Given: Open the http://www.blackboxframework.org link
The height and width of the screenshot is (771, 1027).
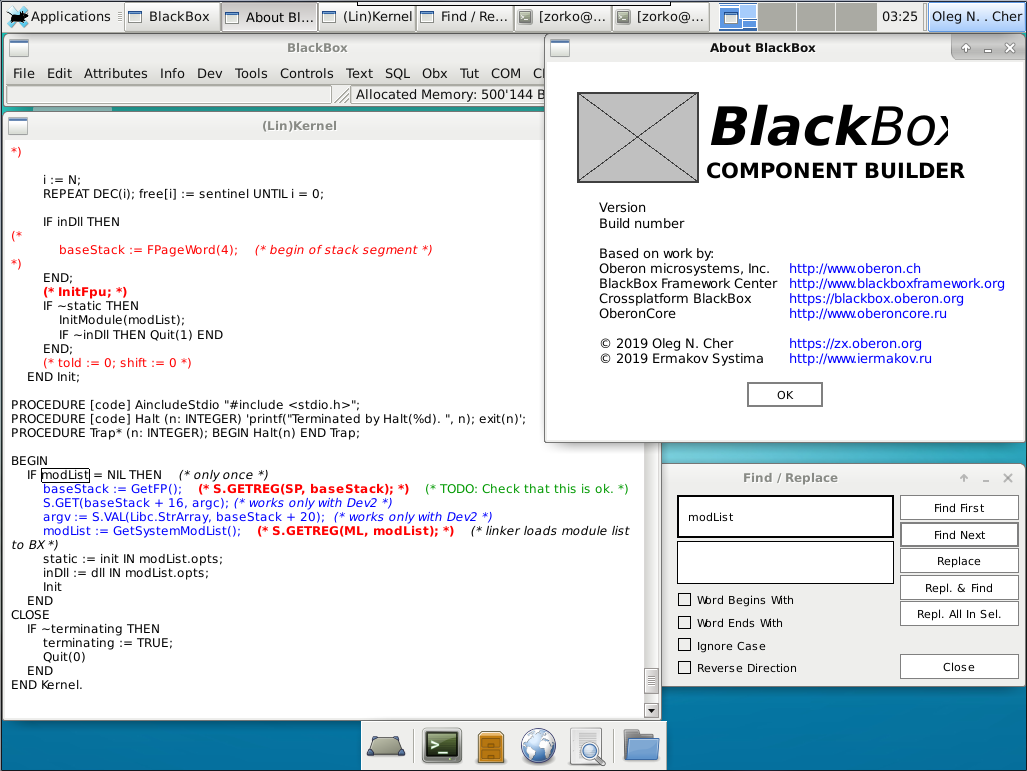Looking at the screenshot, I should pyautogui.click(x=897, y=284).
